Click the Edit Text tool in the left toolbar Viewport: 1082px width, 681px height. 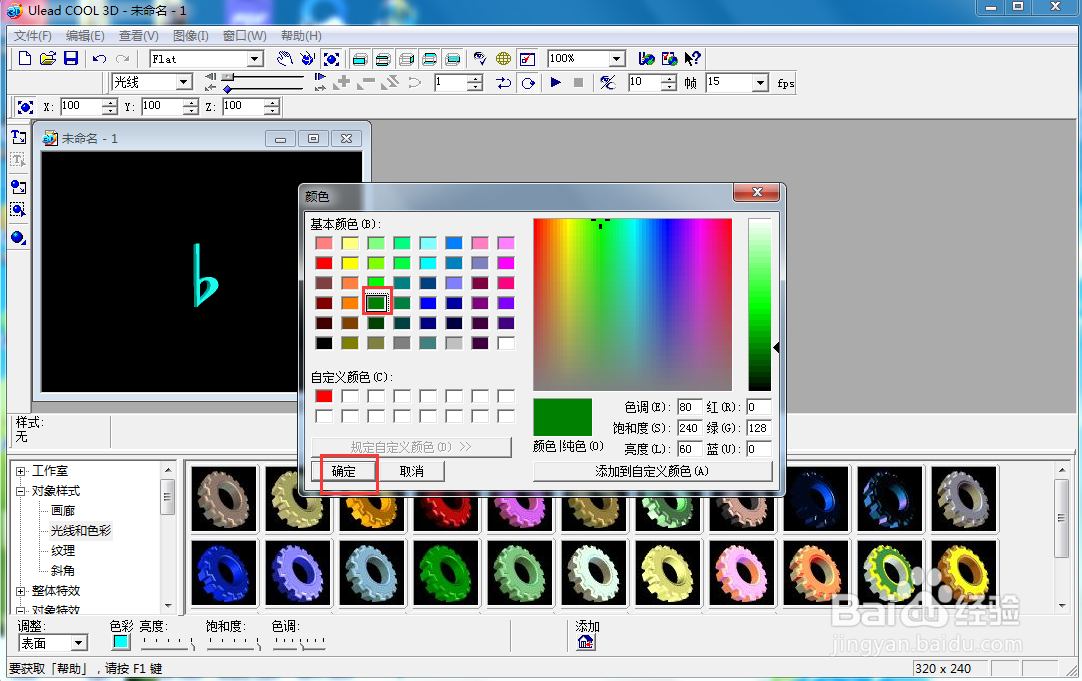(19, 160)
